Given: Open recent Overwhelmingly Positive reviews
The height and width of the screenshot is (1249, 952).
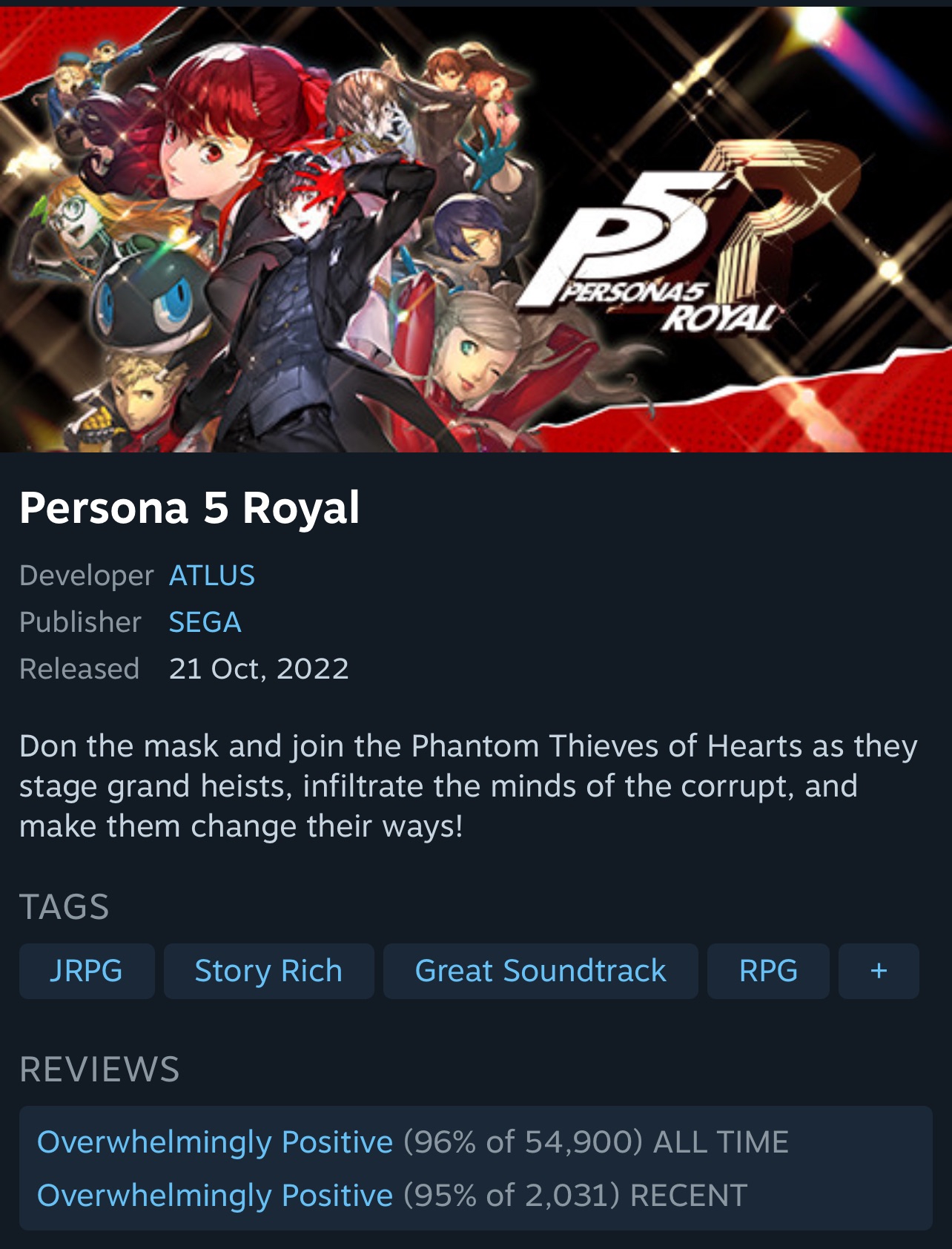Looking at the screenshot, I should pyautogui.click(x=215, y=1196).
